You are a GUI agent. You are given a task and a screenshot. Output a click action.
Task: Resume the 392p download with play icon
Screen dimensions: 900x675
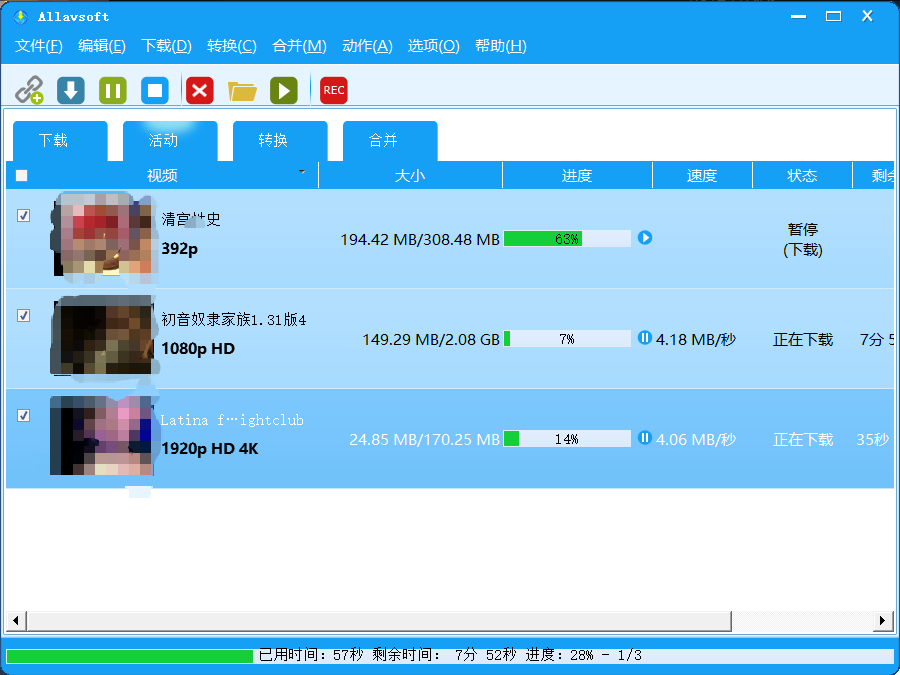click(x=645, y=238)
